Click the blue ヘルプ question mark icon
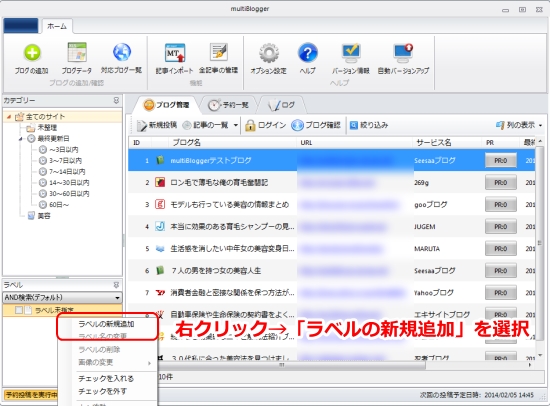 click(308, 53)
